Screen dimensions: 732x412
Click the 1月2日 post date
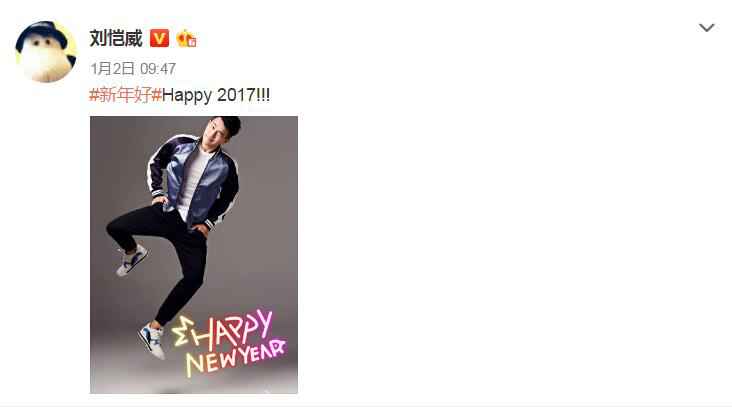click(x=113, y=69)
